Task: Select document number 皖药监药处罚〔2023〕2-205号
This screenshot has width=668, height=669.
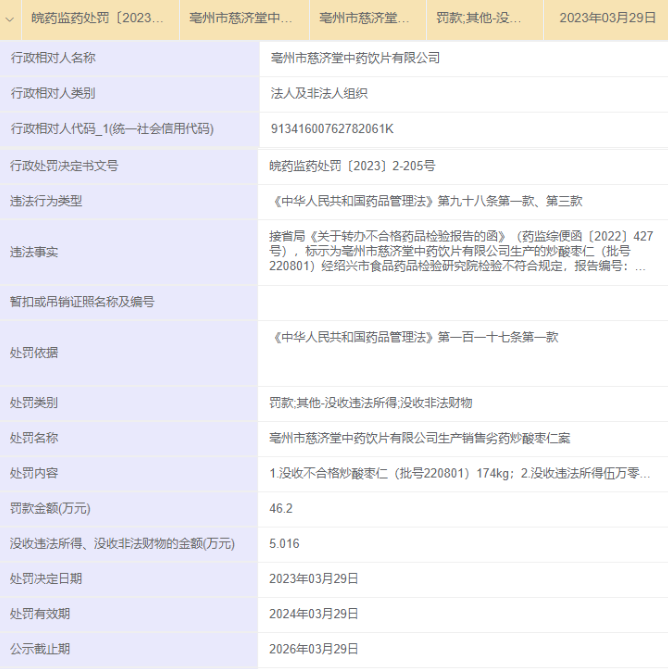Action: point(352,166)
